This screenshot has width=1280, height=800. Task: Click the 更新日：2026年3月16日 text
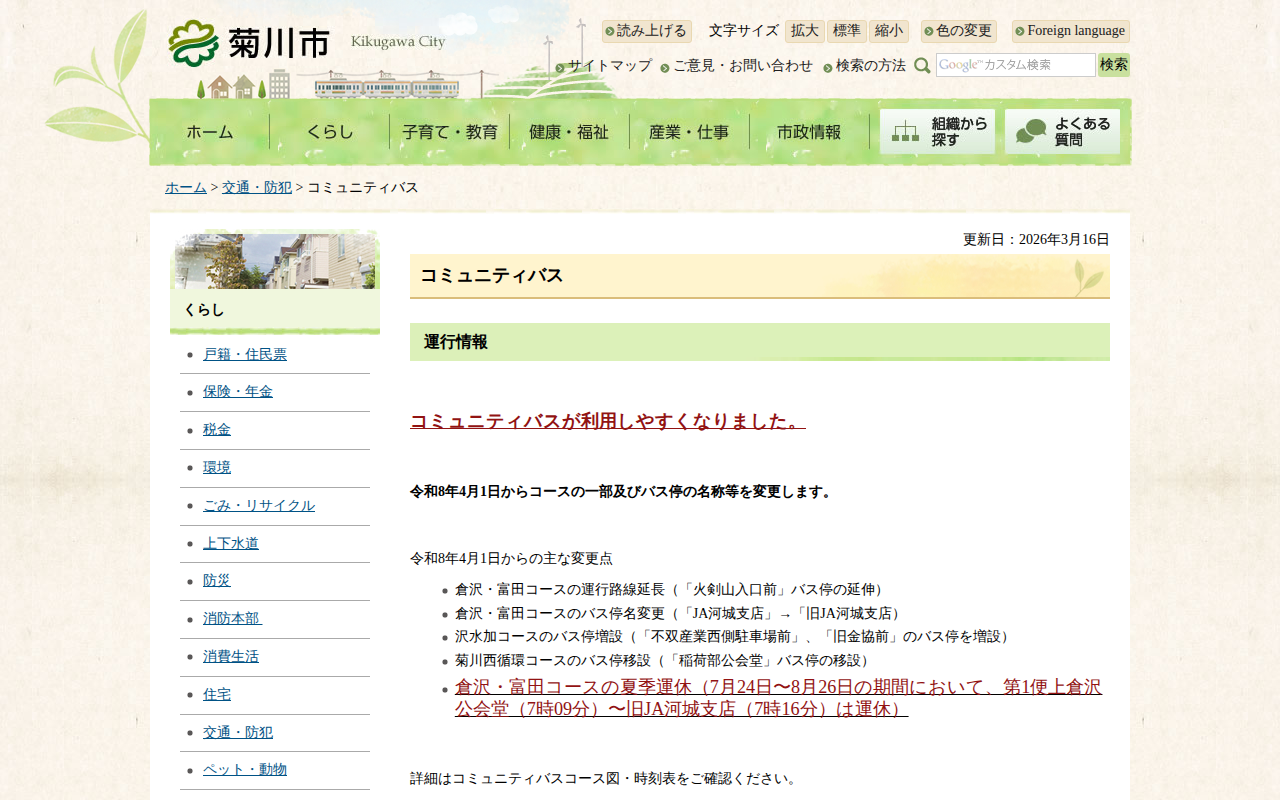click(1036, 240)
